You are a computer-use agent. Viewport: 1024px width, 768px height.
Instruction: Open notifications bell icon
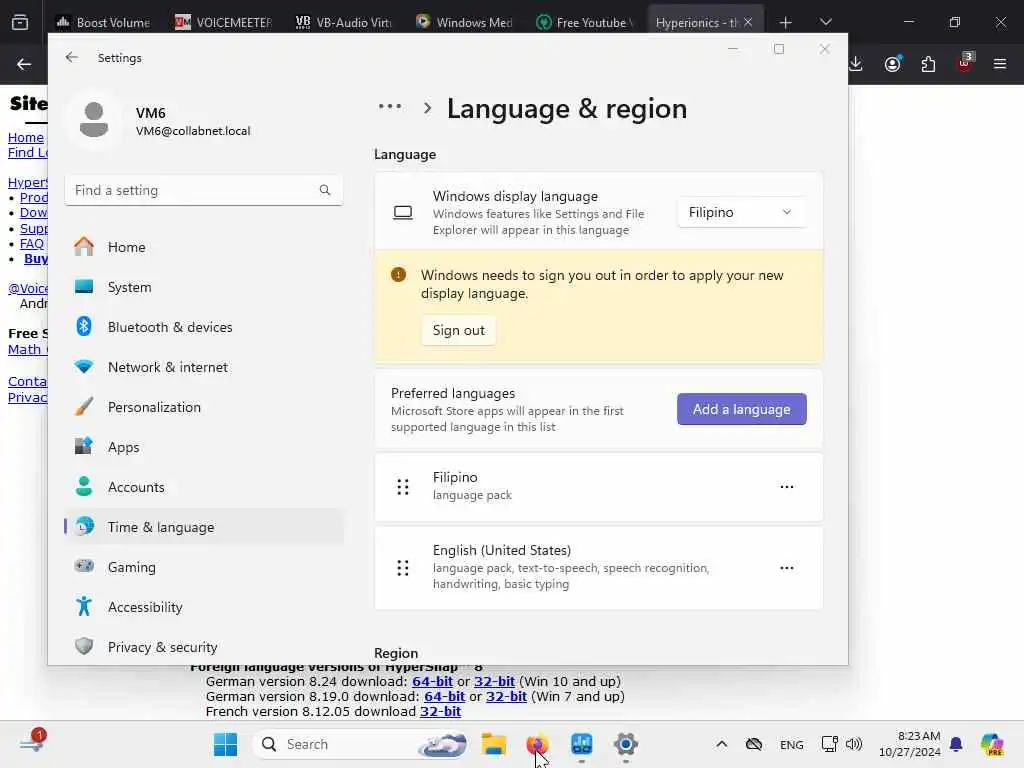point(956,744)
